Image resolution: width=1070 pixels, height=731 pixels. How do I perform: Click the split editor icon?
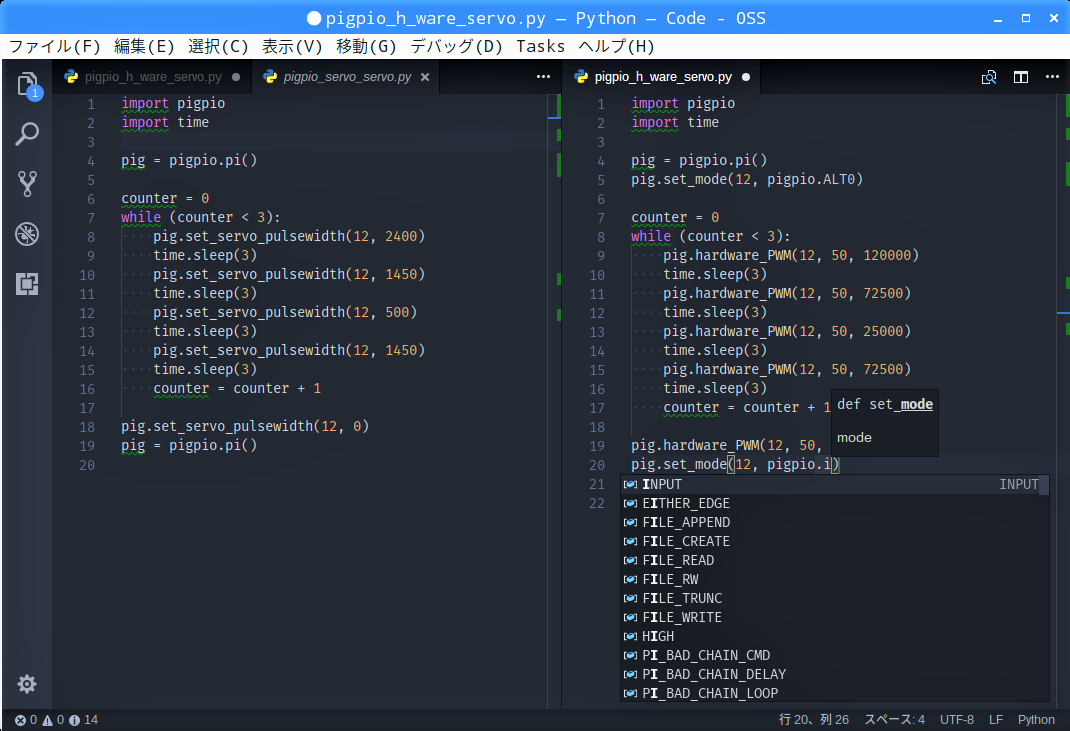tap(1021, 77)
